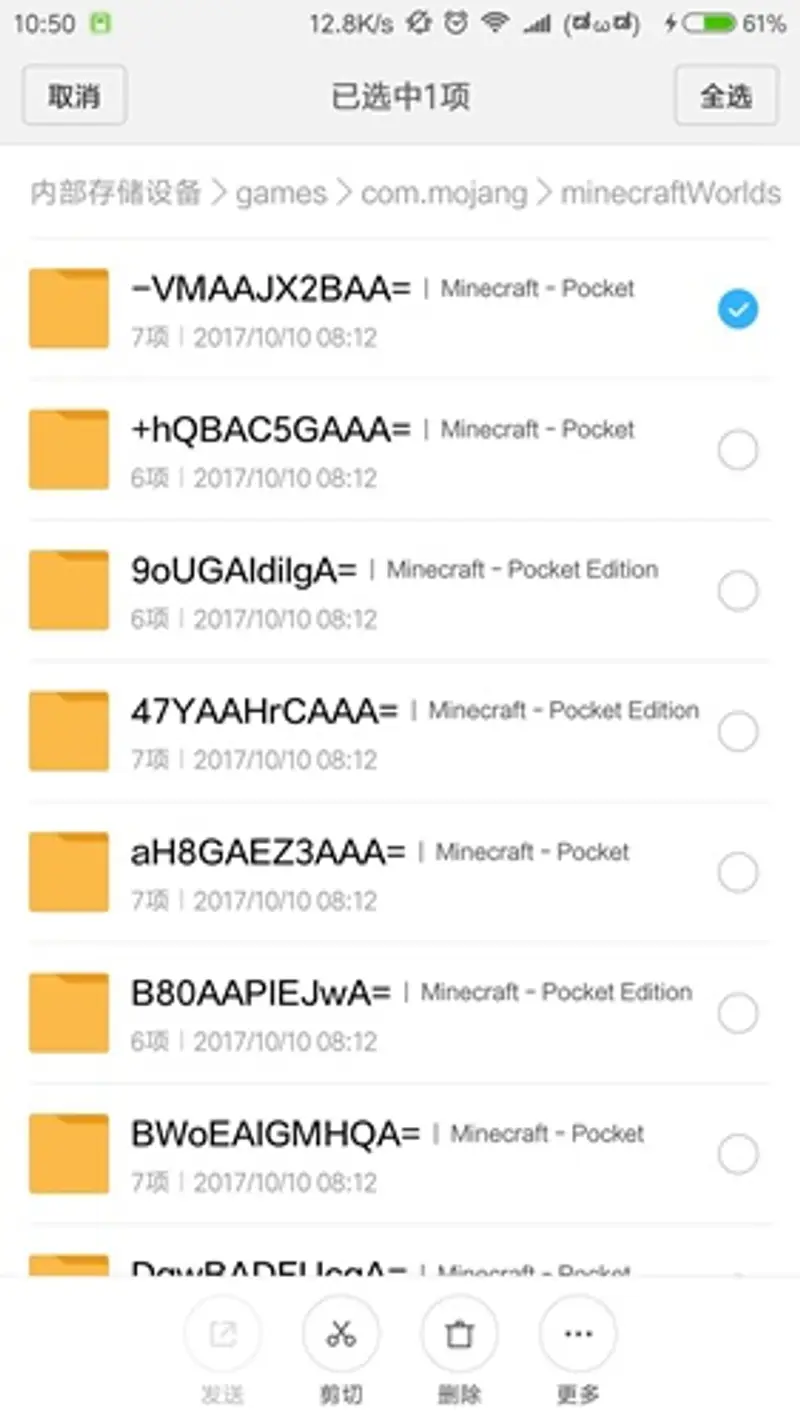The image size is (800, 1423).
Task: Open the BWoEAIGMHQA= folder icon
Action: 68,1154
